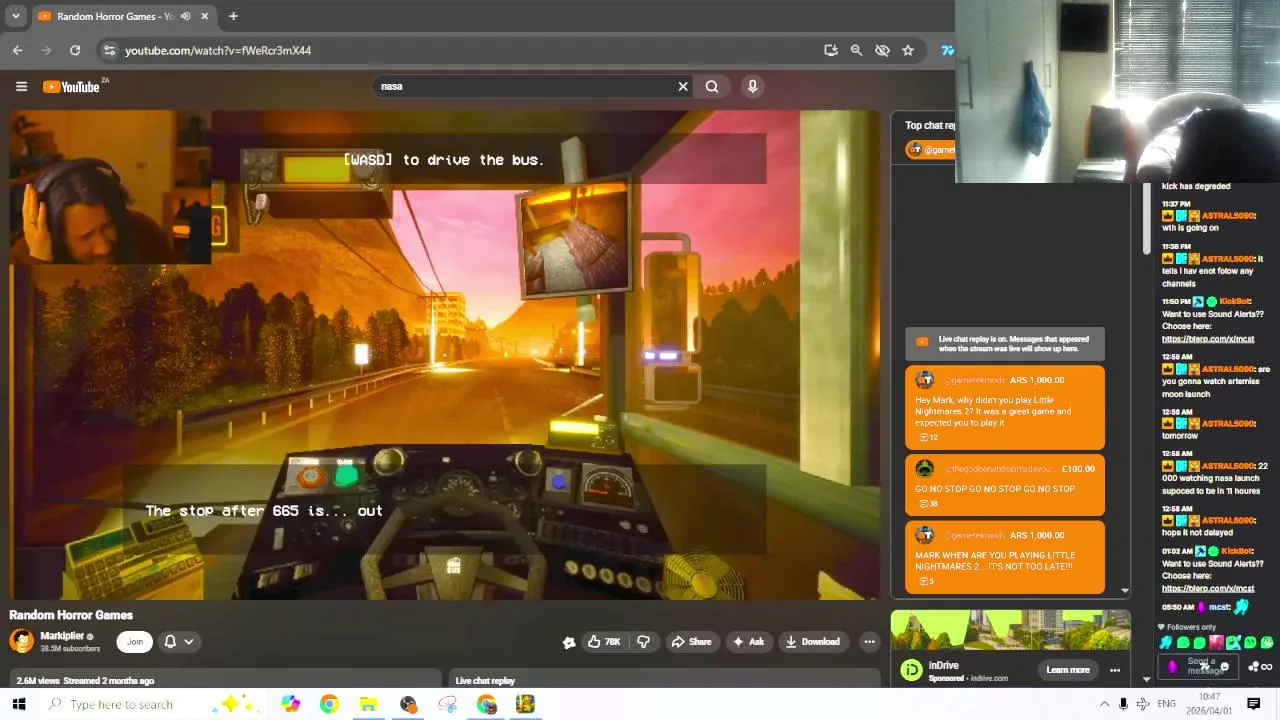
Task: Click the pink gem badge in message box
Action: (1172, 667)
